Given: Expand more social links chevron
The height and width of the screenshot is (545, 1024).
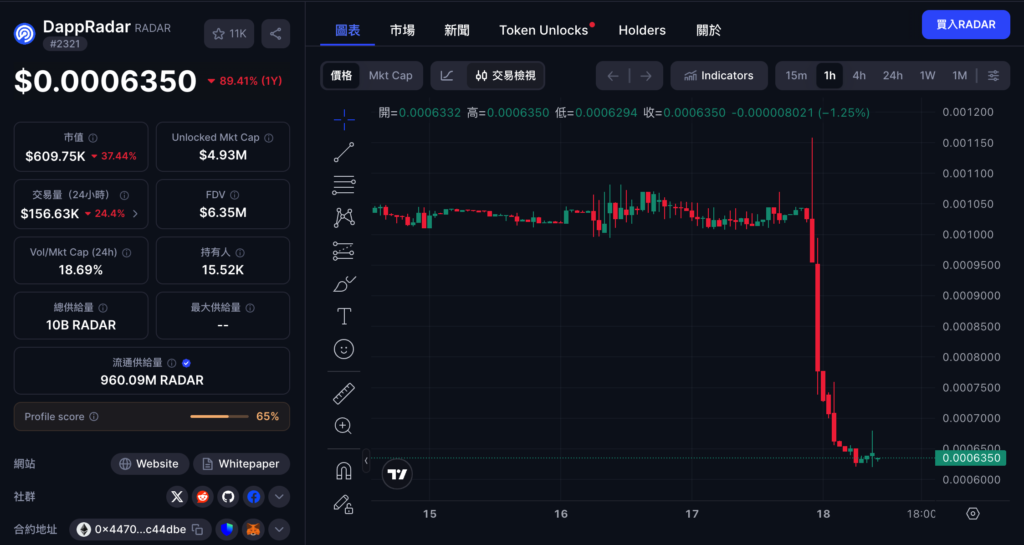Looking at the screenshot, I should coord(279,496).
